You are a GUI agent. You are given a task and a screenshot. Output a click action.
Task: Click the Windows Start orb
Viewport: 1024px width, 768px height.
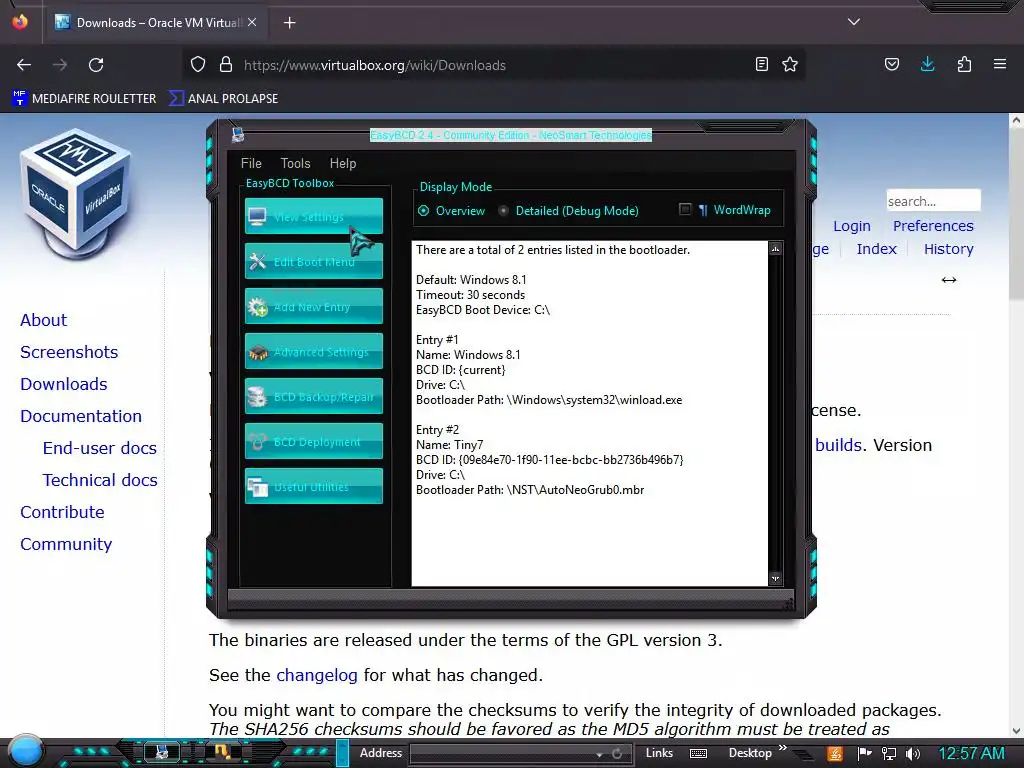(x=25, y=751)
